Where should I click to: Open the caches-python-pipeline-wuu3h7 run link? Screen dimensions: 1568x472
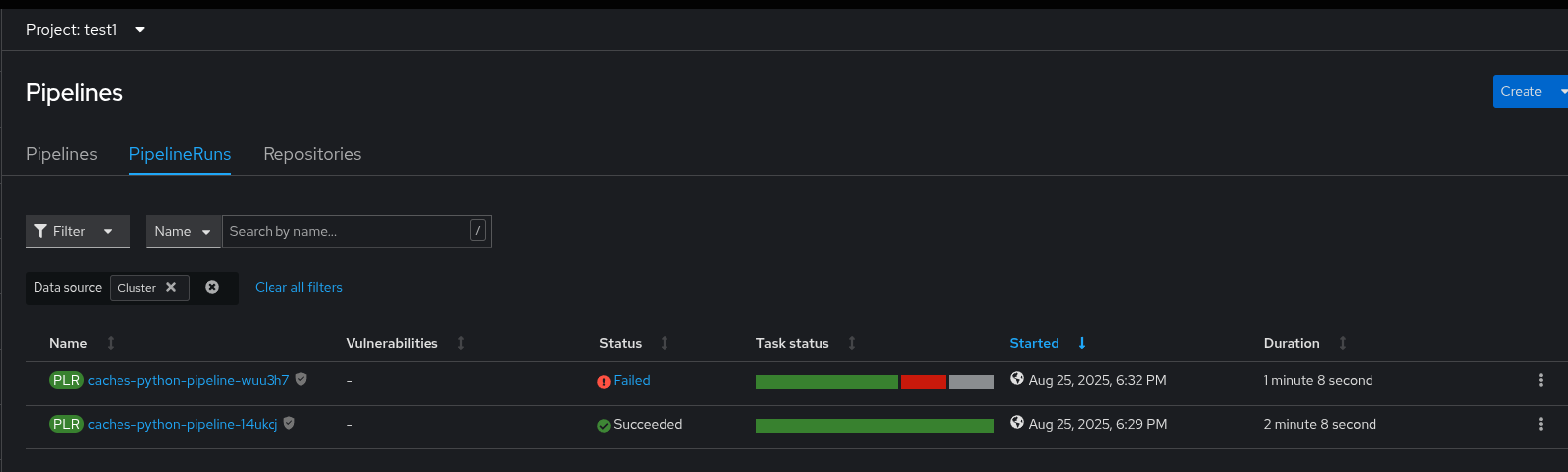point(189,380)
